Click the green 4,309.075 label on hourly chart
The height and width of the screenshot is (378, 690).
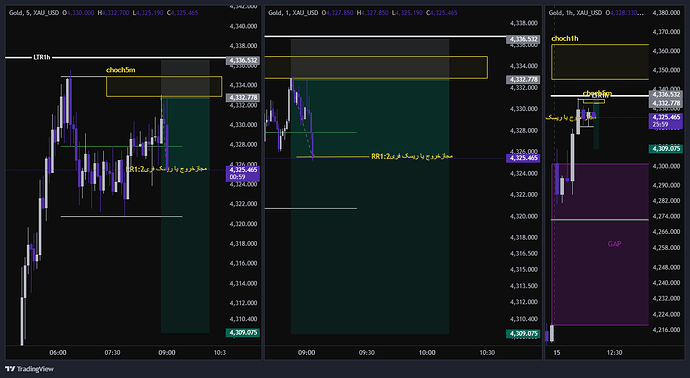tap(666, 149)
